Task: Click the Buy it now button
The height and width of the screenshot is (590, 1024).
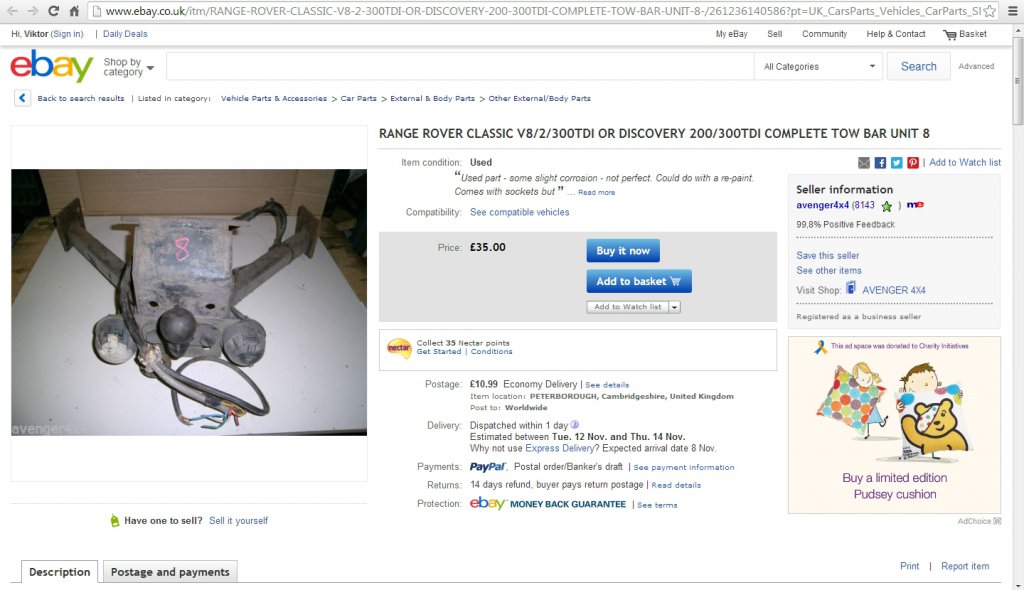Action: (623, 251)
